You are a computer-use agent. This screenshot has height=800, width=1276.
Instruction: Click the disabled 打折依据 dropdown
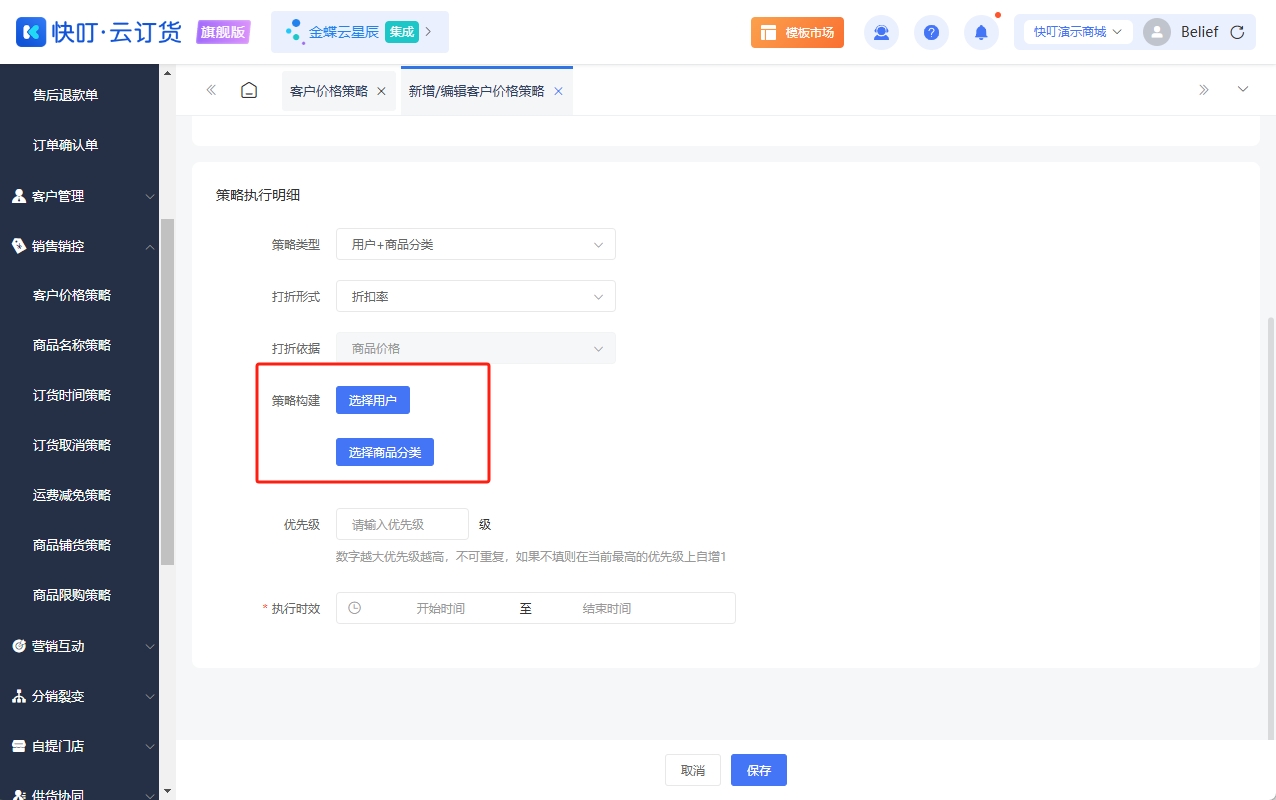coord(476,349)
